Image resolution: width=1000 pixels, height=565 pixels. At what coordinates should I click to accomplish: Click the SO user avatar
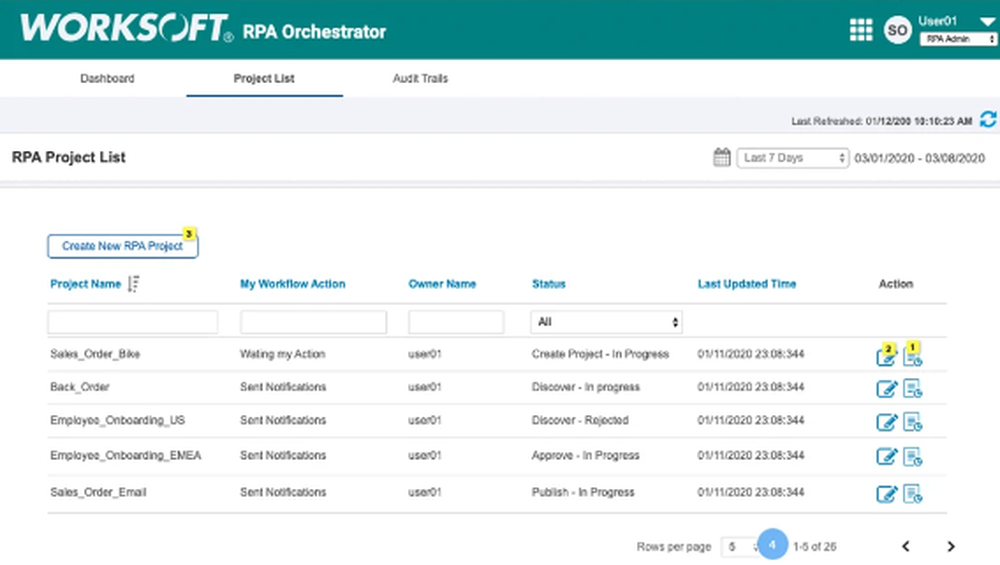(897, 30)
